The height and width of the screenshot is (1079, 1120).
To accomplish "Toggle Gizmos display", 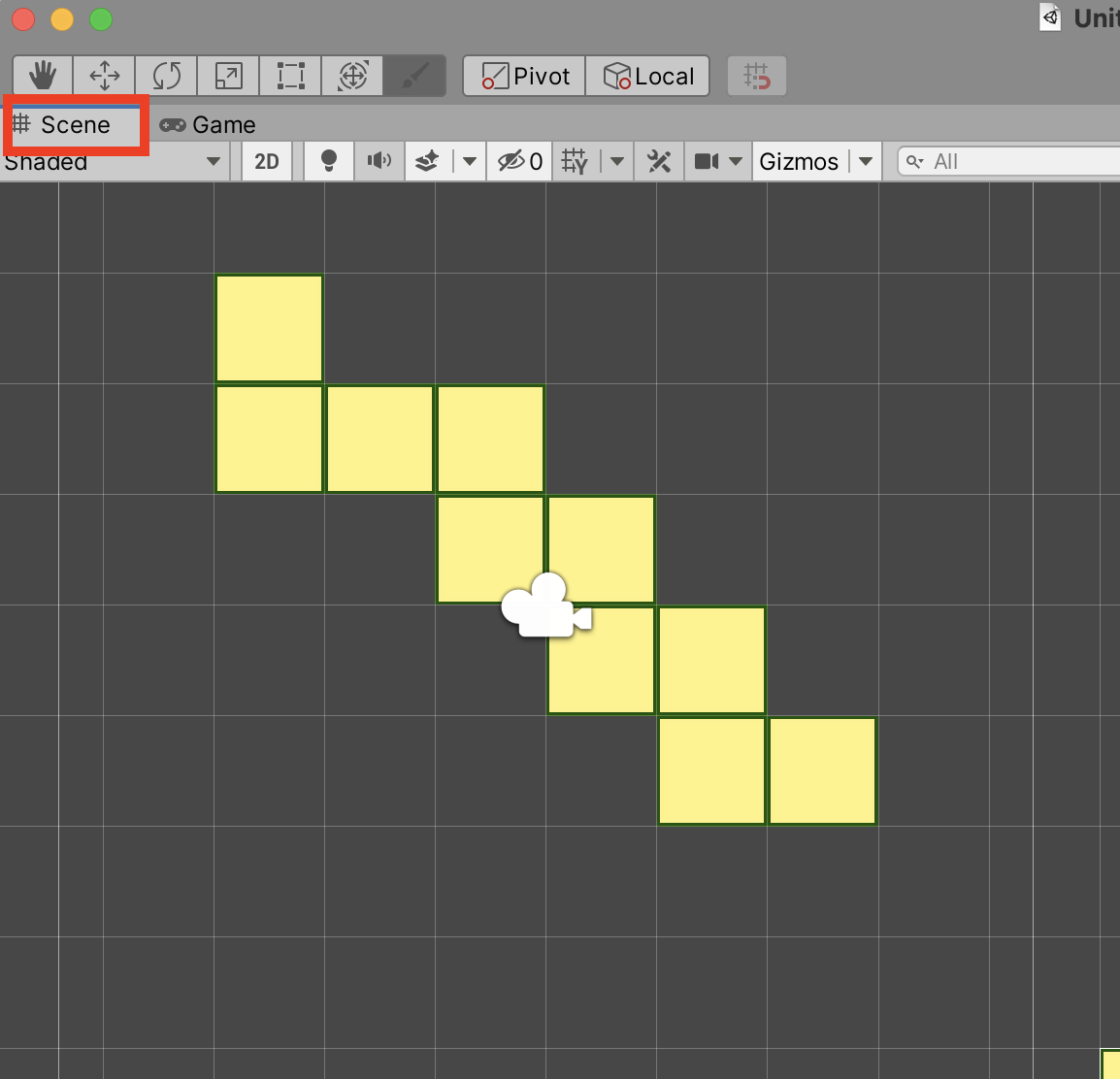I will tap(800, 162).
